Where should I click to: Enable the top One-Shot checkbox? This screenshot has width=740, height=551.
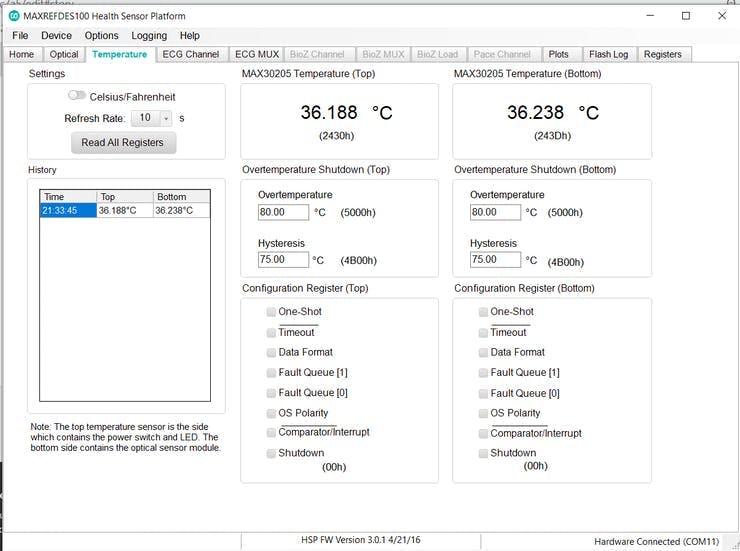tap(271, 312)
